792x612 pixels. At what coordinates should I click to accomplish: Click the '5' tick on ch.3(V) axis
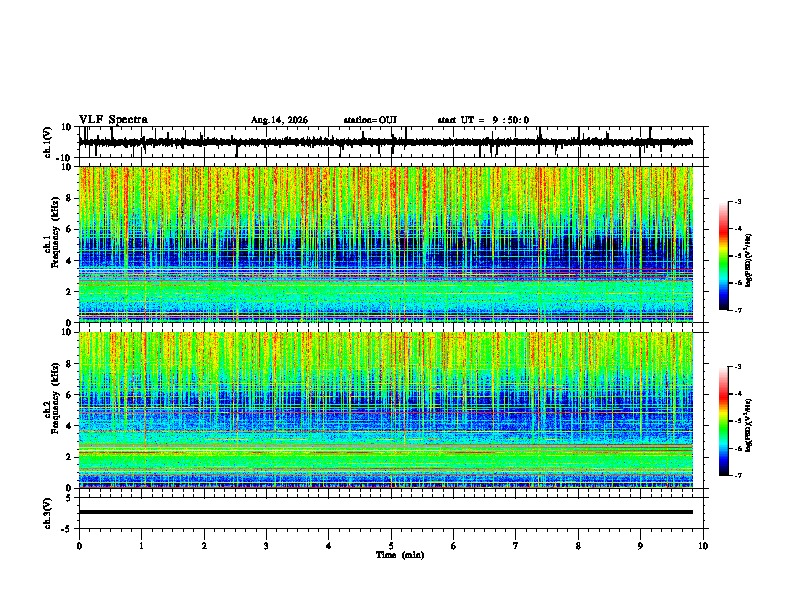pos(69,498)
